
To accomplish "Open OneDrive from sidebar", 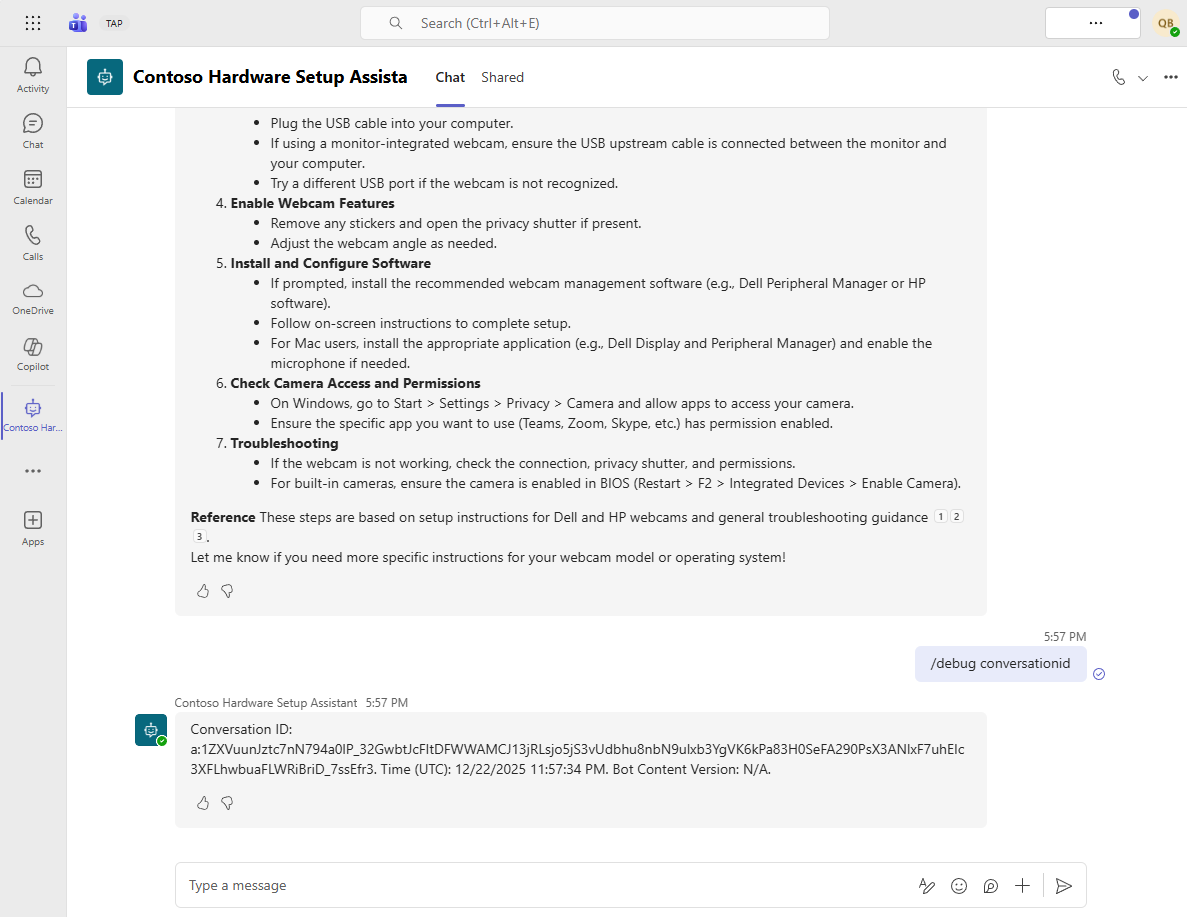I will coord(33,299).
